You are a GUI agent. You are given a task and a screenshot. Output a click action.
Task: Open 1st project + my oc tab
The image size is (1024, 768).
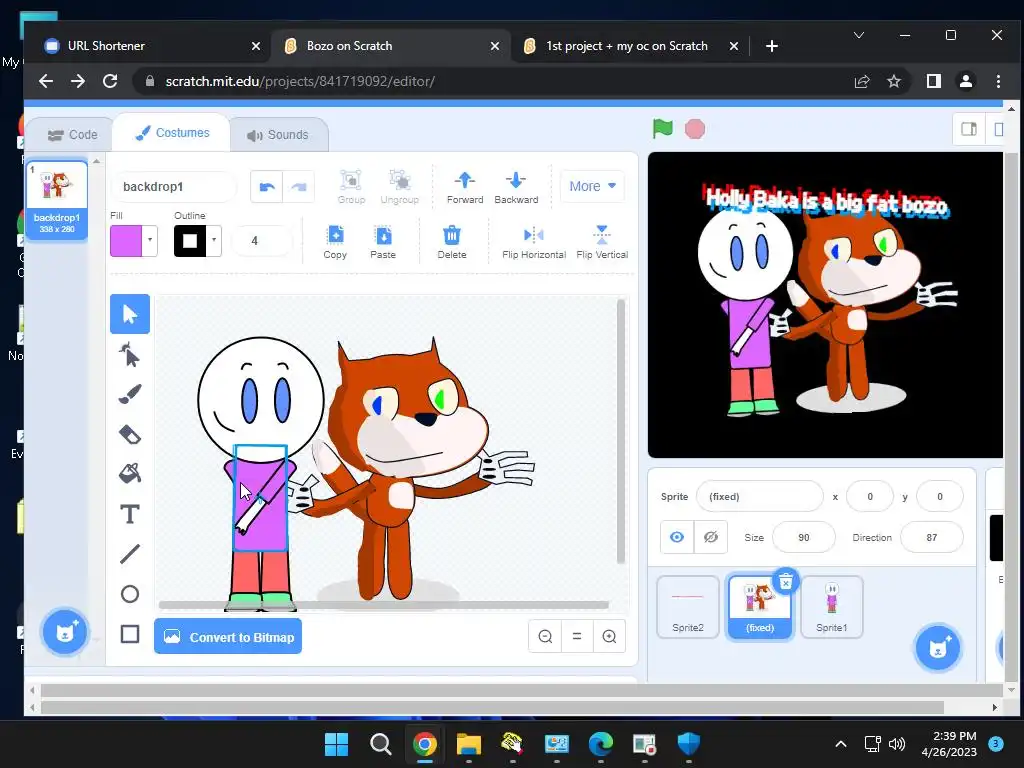632,46
